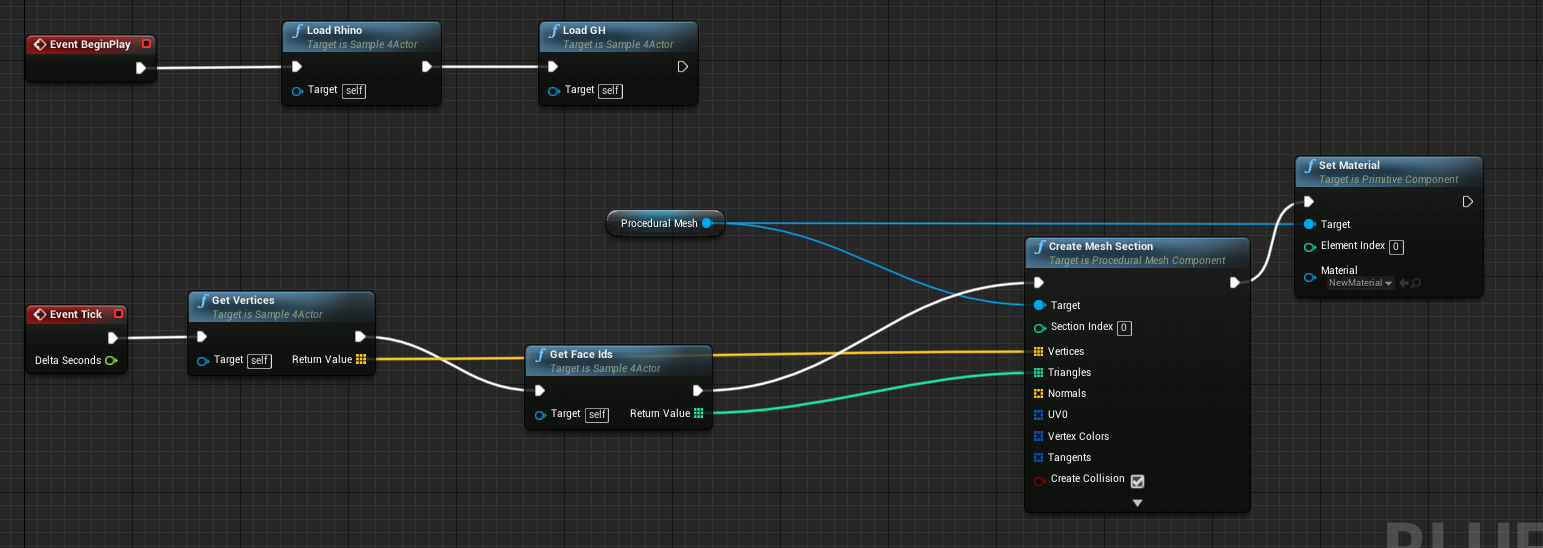Click the self field on Load Rhino
The height and width of the screenshot is (548, 1543).
point(354,91)
